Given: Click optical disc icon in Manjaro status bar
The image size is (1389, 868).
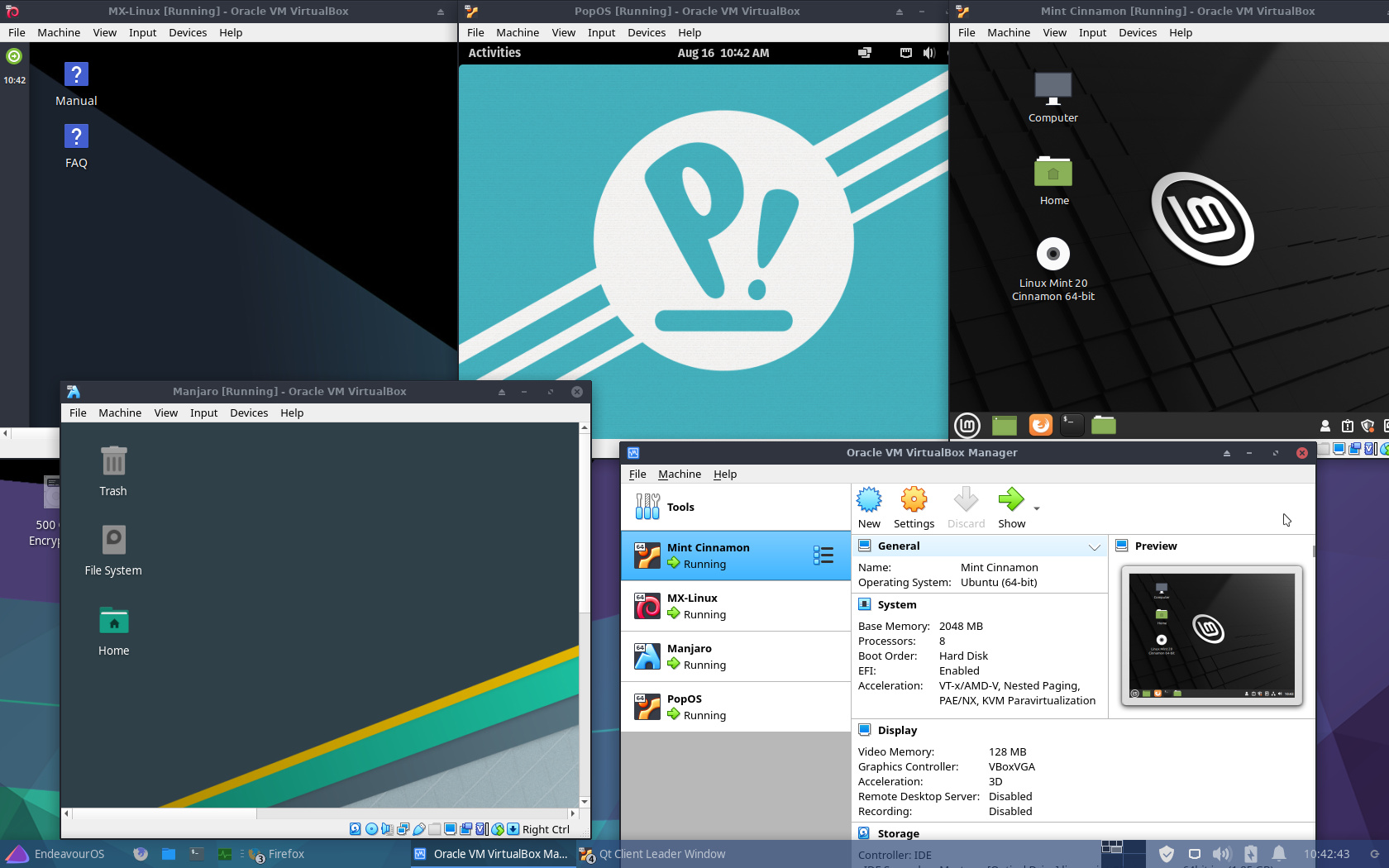Looking at the screenshot, I should [371, 829].
